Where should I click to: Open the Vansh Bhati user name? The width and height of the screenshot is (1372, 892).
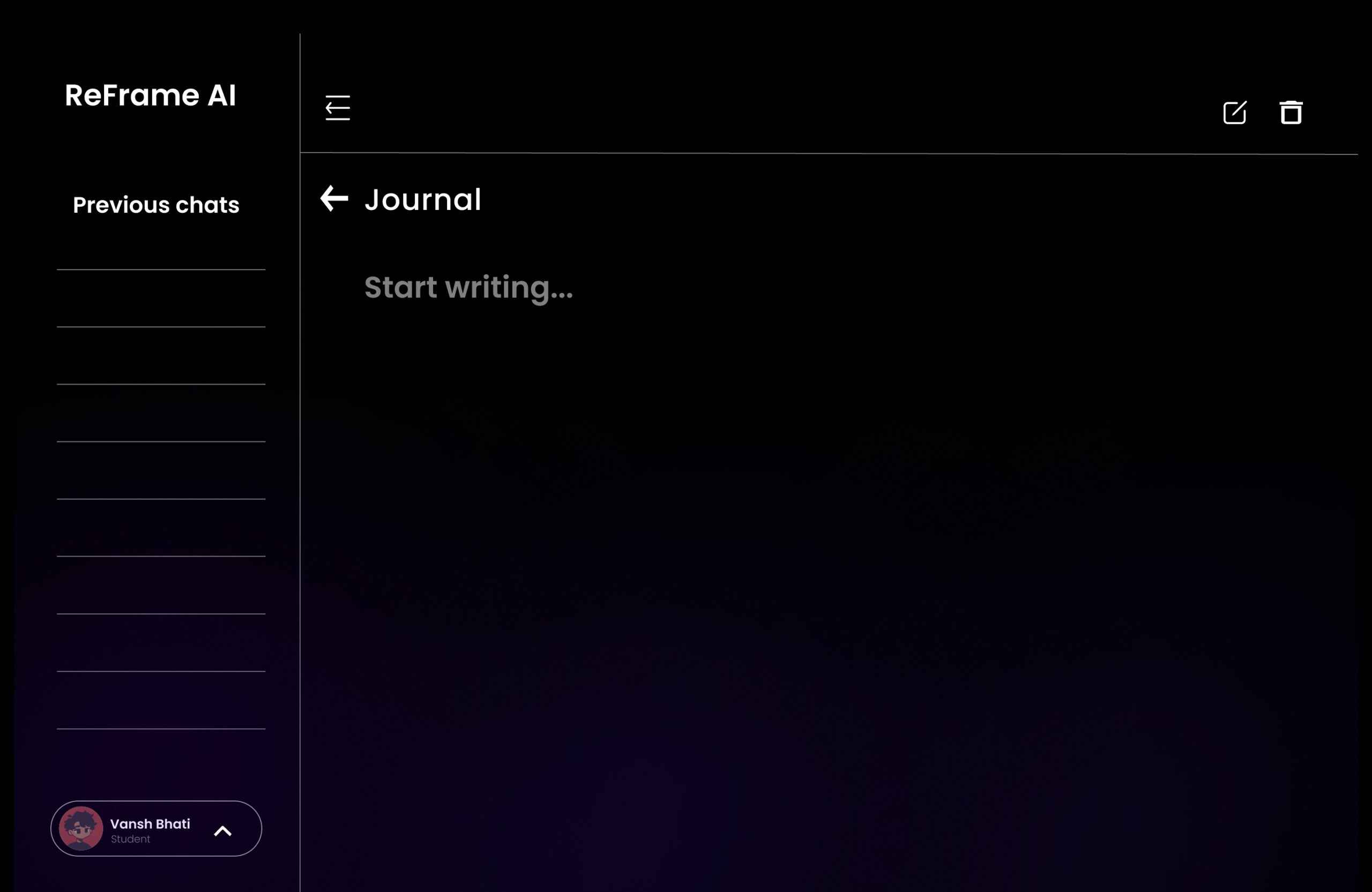tap(150, 823)
